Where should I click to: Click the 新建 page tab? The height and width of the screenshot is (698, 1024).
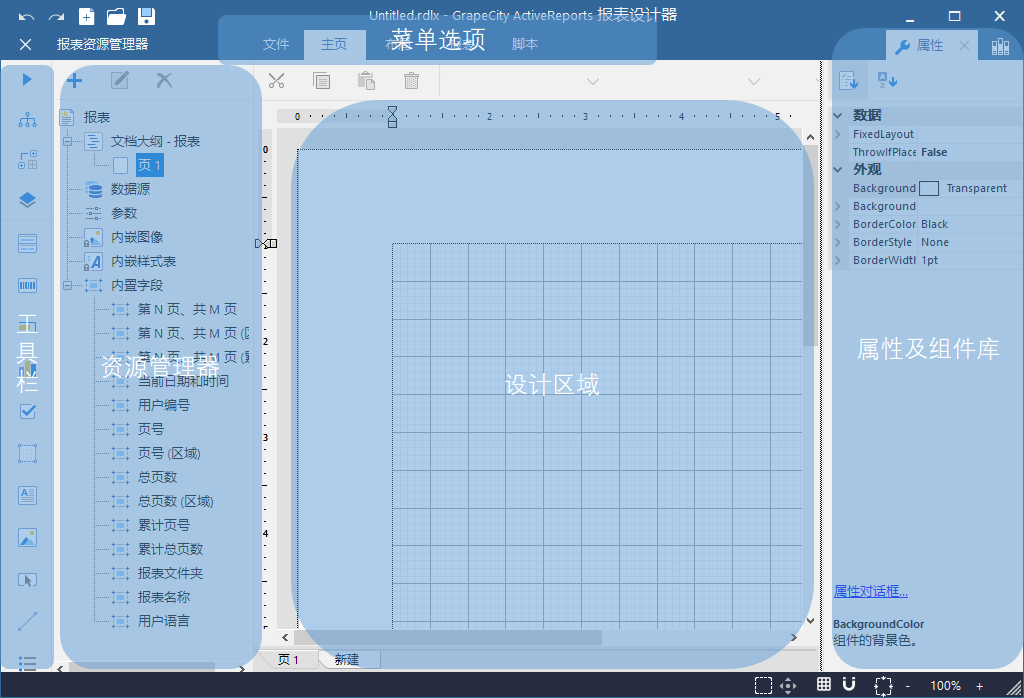(347, 659)
